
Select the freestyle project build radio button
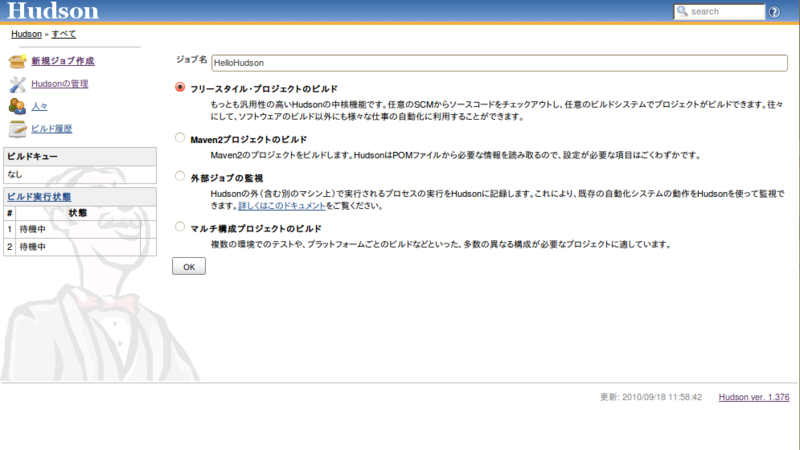coord(180,87)
